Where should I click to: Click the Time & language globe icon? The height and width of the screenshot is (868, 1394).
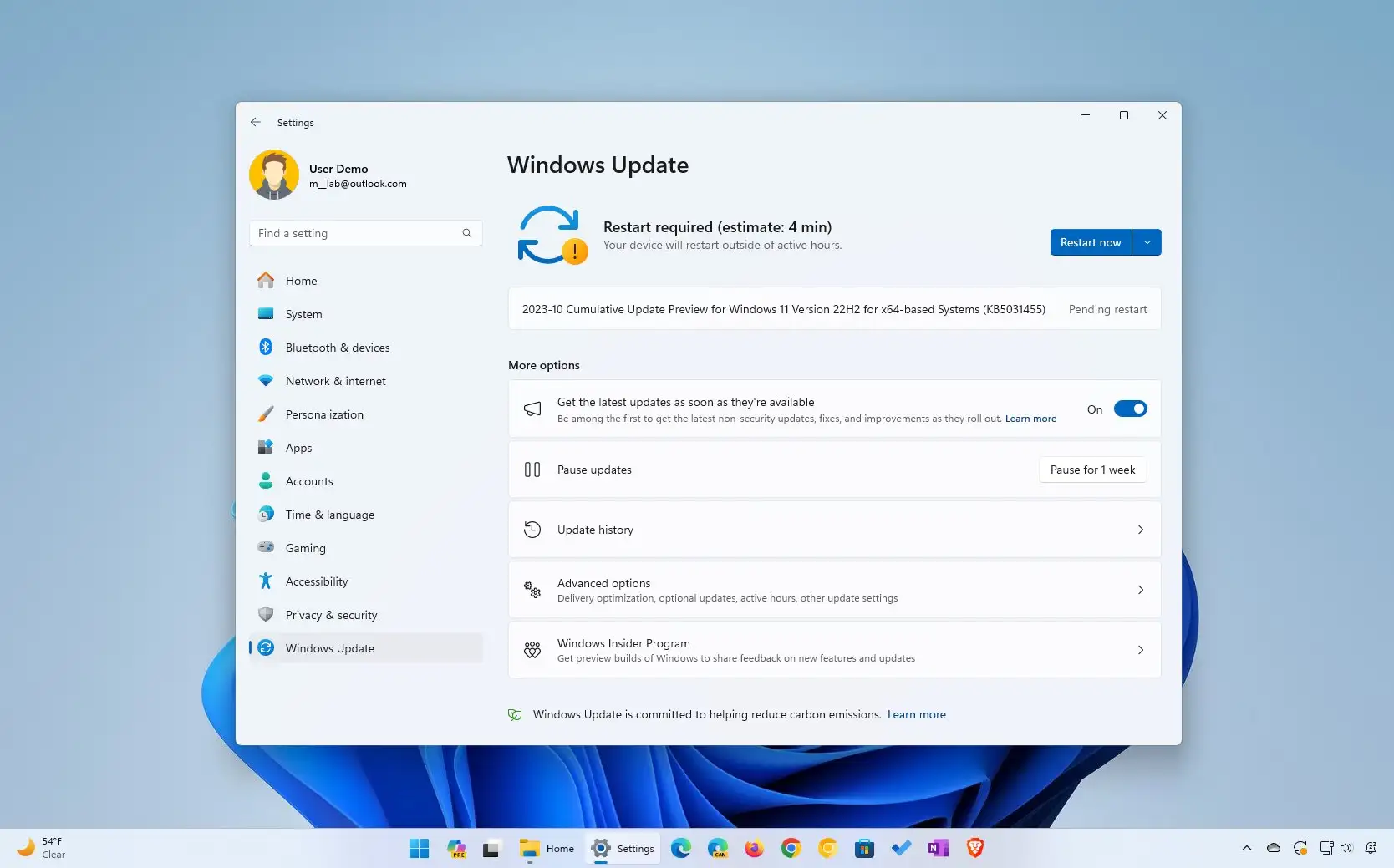click(266, 514)
